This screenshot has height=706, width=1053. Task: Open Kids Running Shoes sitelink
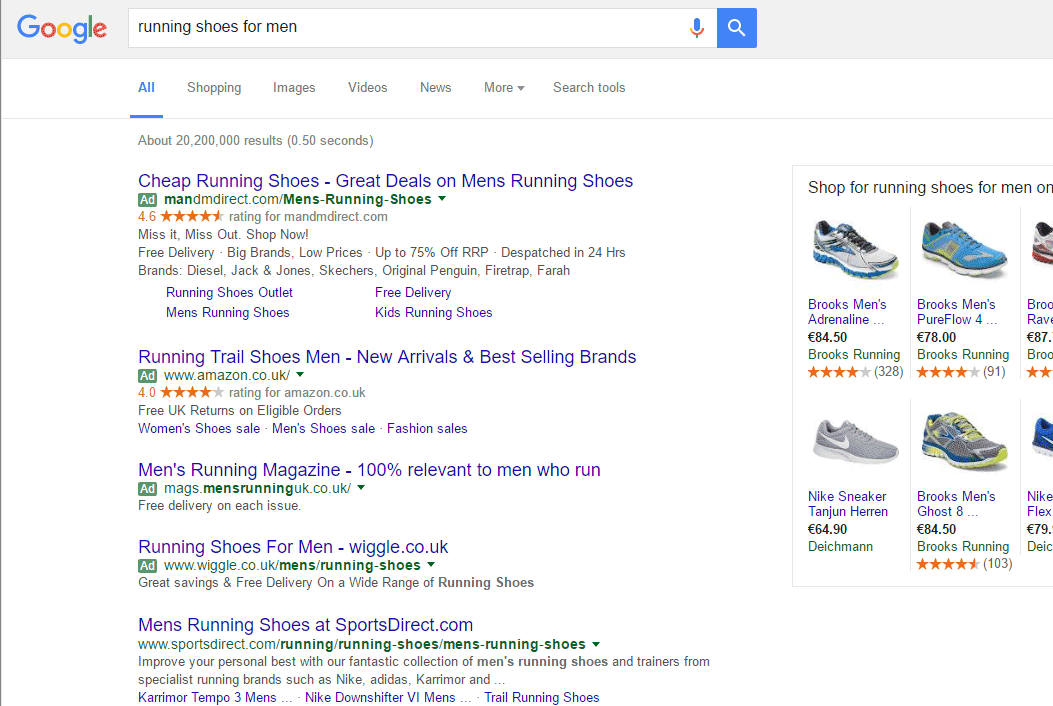point(433,312)
